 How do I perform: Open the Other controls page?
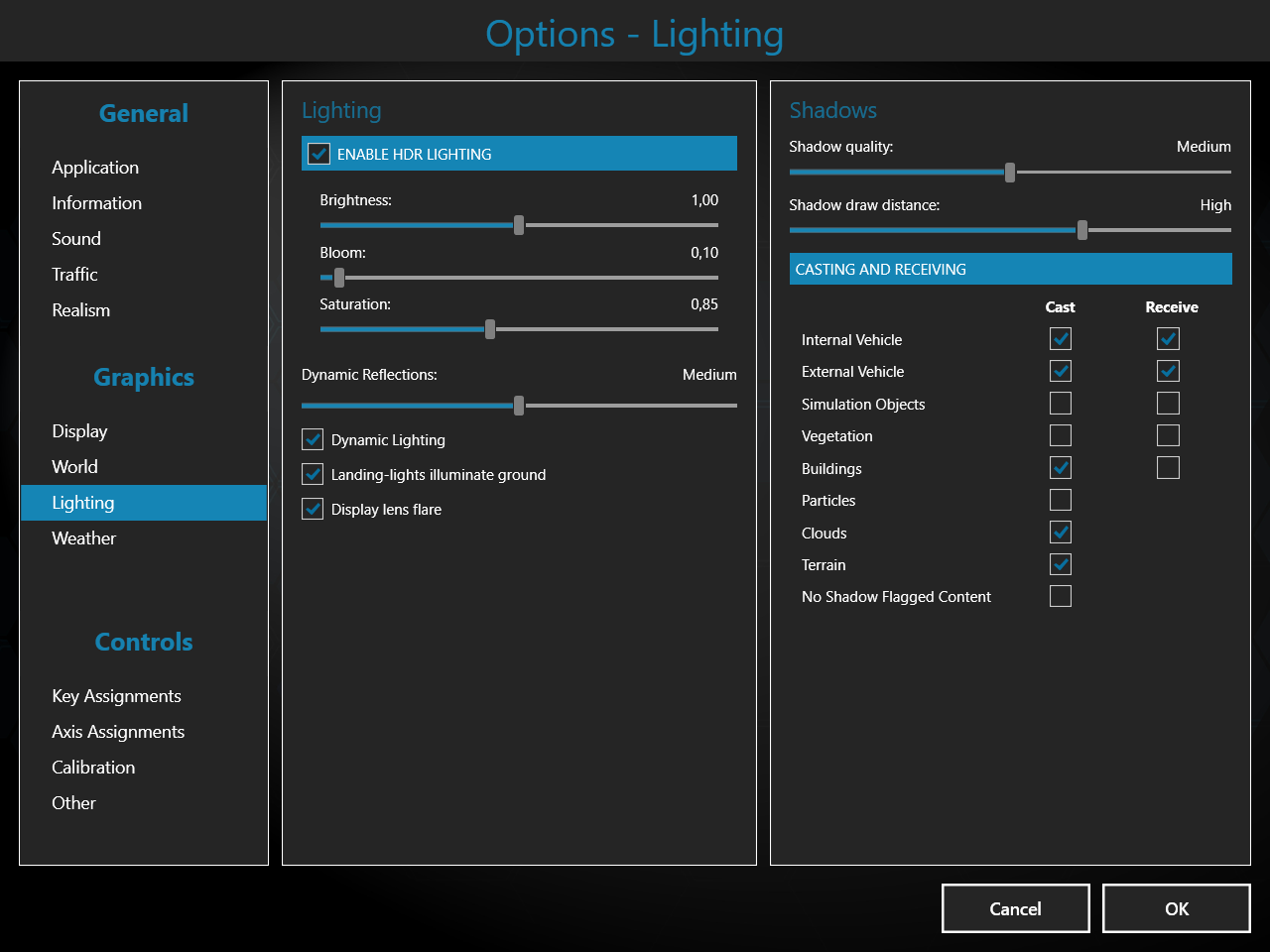point(73,803)
